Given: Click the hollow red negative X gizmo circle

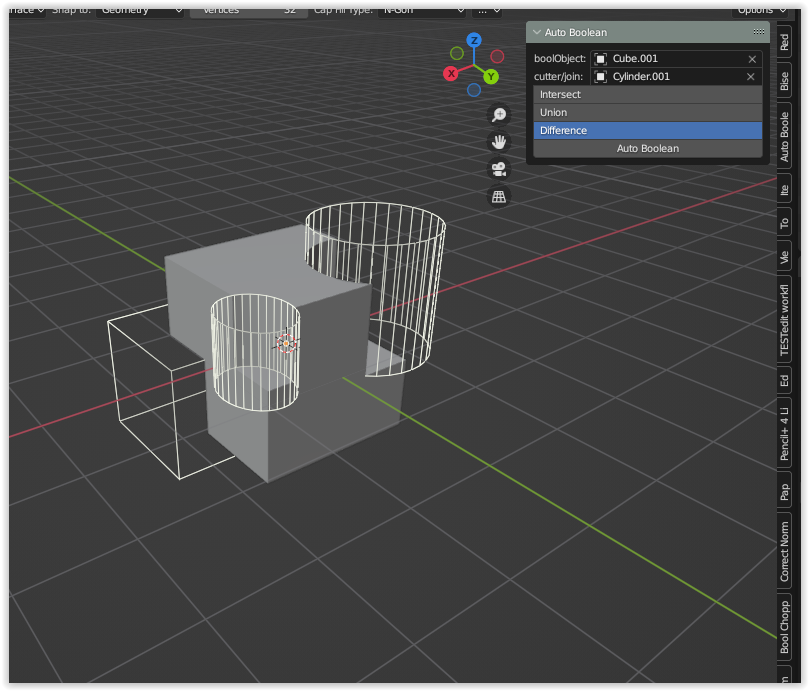Looking at the screenshot, I should pos(497,56).
